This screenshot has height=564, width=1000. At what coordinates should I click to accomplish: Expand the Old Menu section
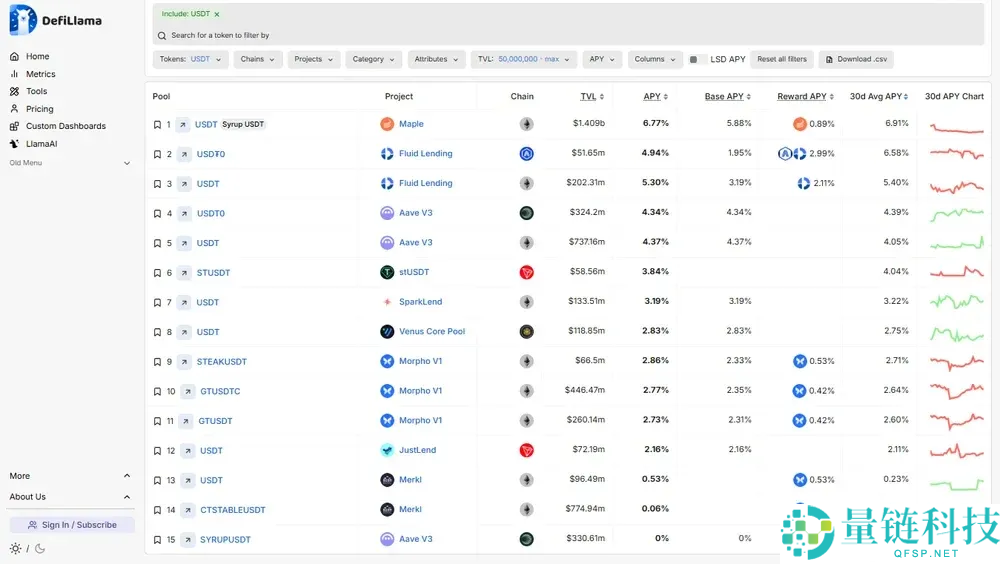(x=70, y=163)
